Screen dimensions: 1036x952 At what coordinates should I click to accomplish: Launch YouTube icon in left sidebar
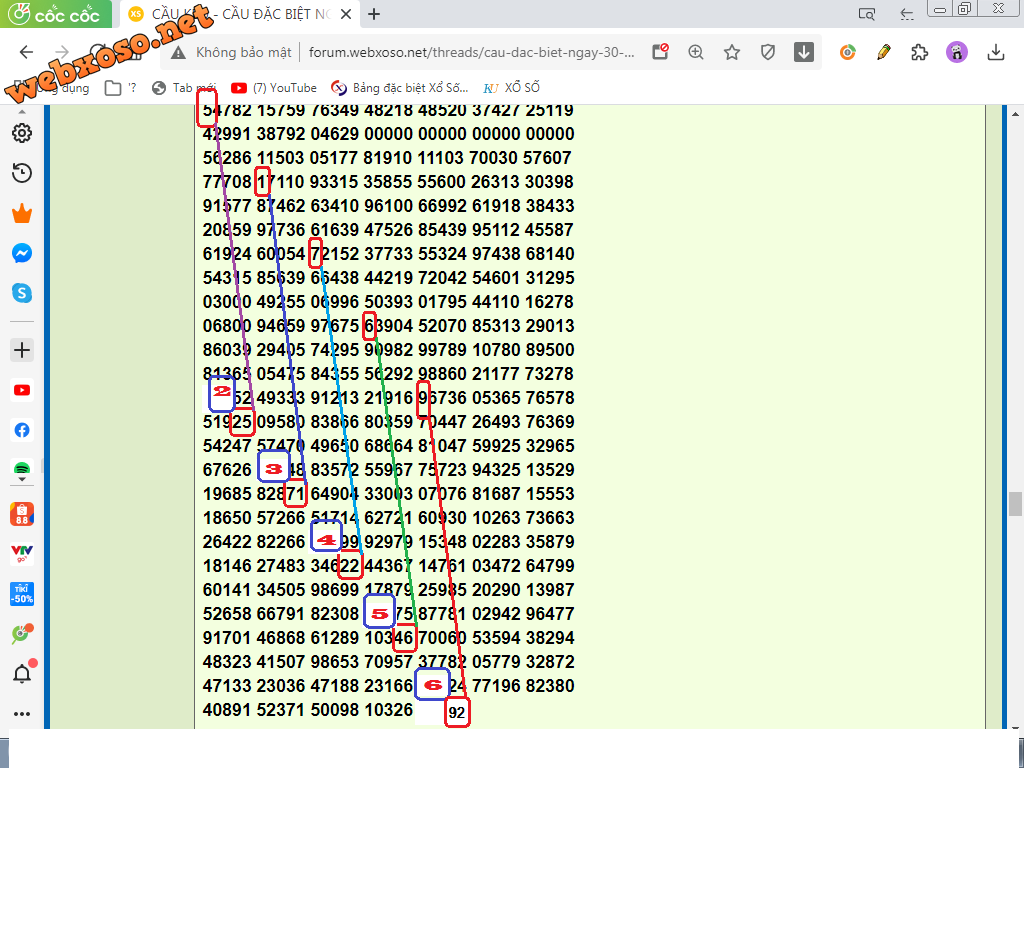tap(22, 391)
